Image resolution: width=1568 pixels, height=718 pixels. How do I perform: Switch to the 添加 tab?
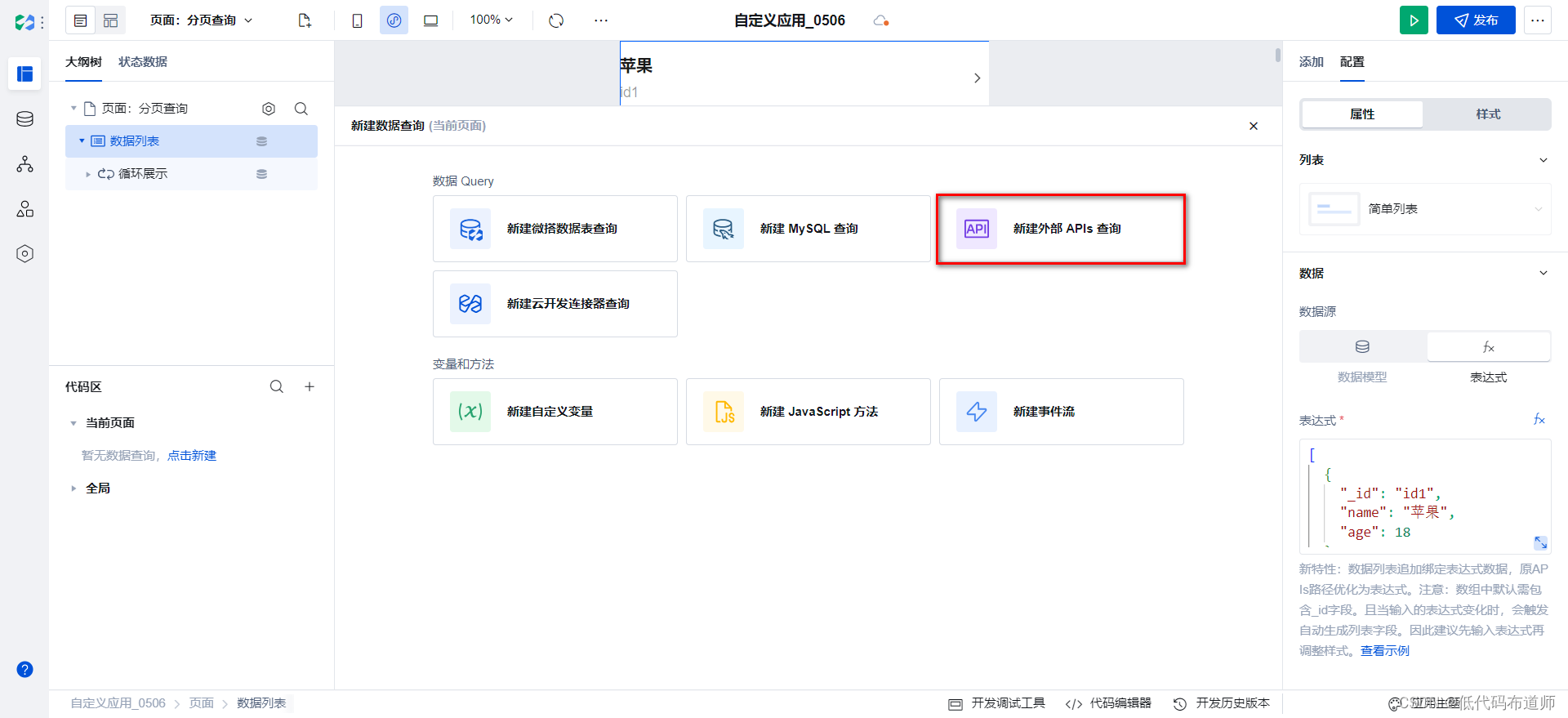(x=1311, y=62)
